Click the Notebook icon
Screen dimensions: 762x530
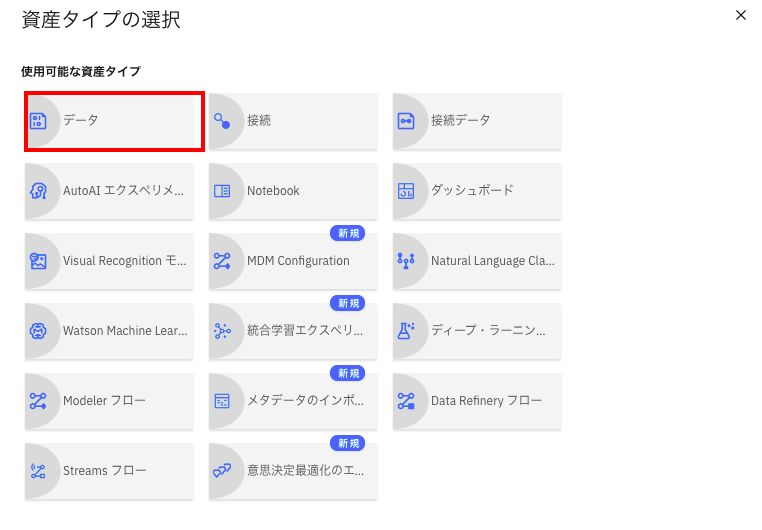coord(222,191)
